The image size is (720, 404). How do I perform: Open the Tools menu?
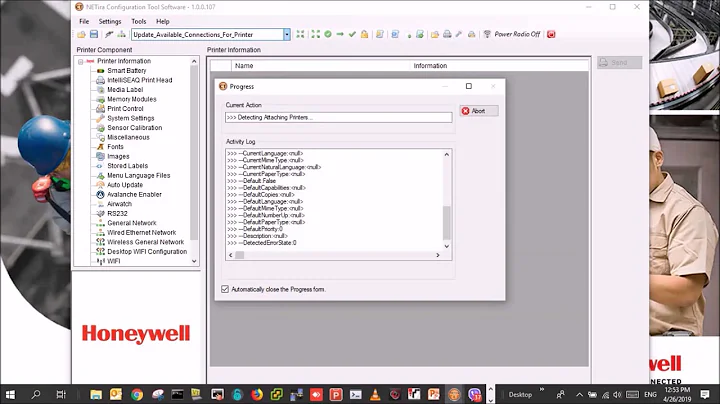tap(139, 22)
